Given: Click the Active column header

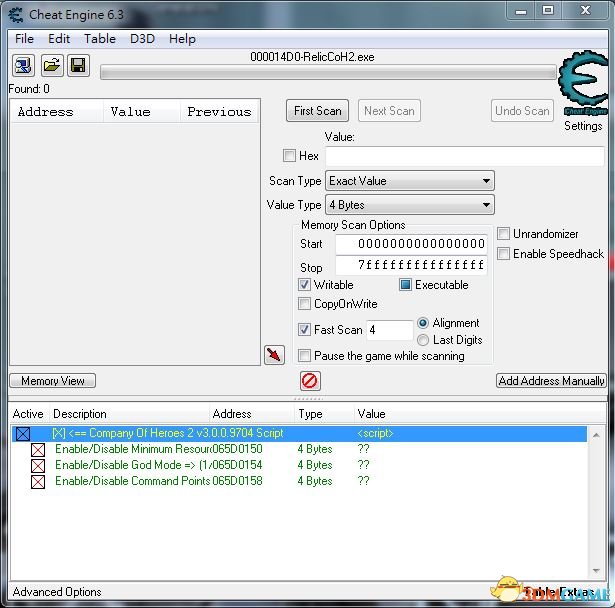Looking at the screenshot, I should [x=28, y=414].
